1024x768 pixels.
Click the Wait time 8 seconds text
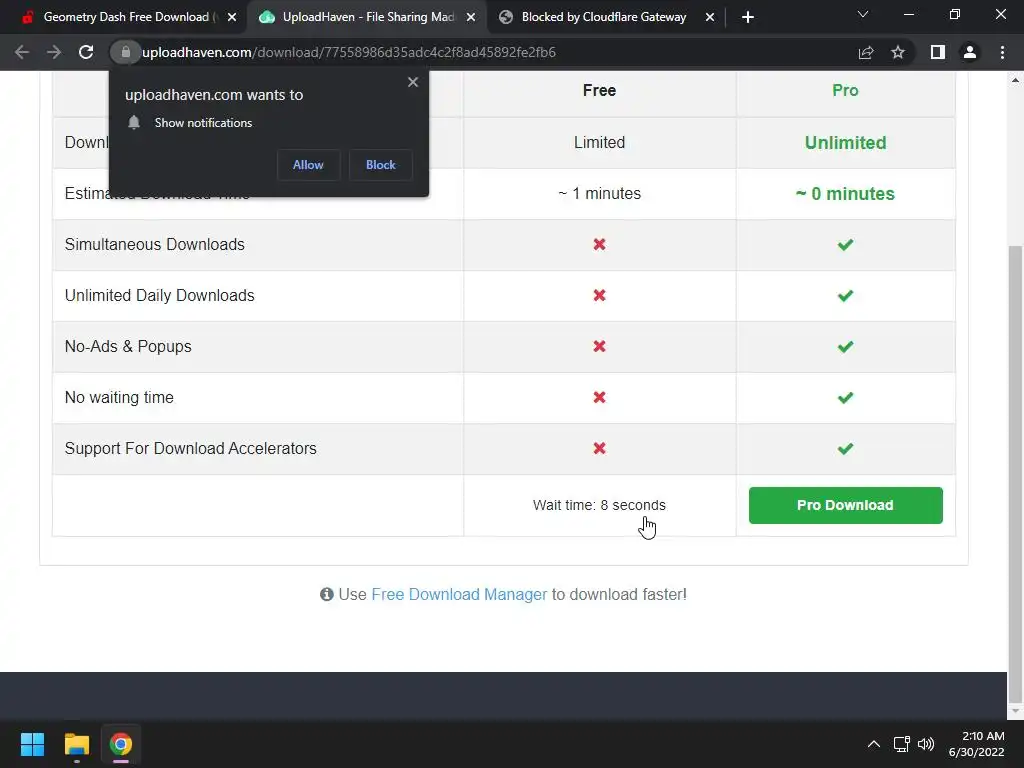(x=599, y=505)
